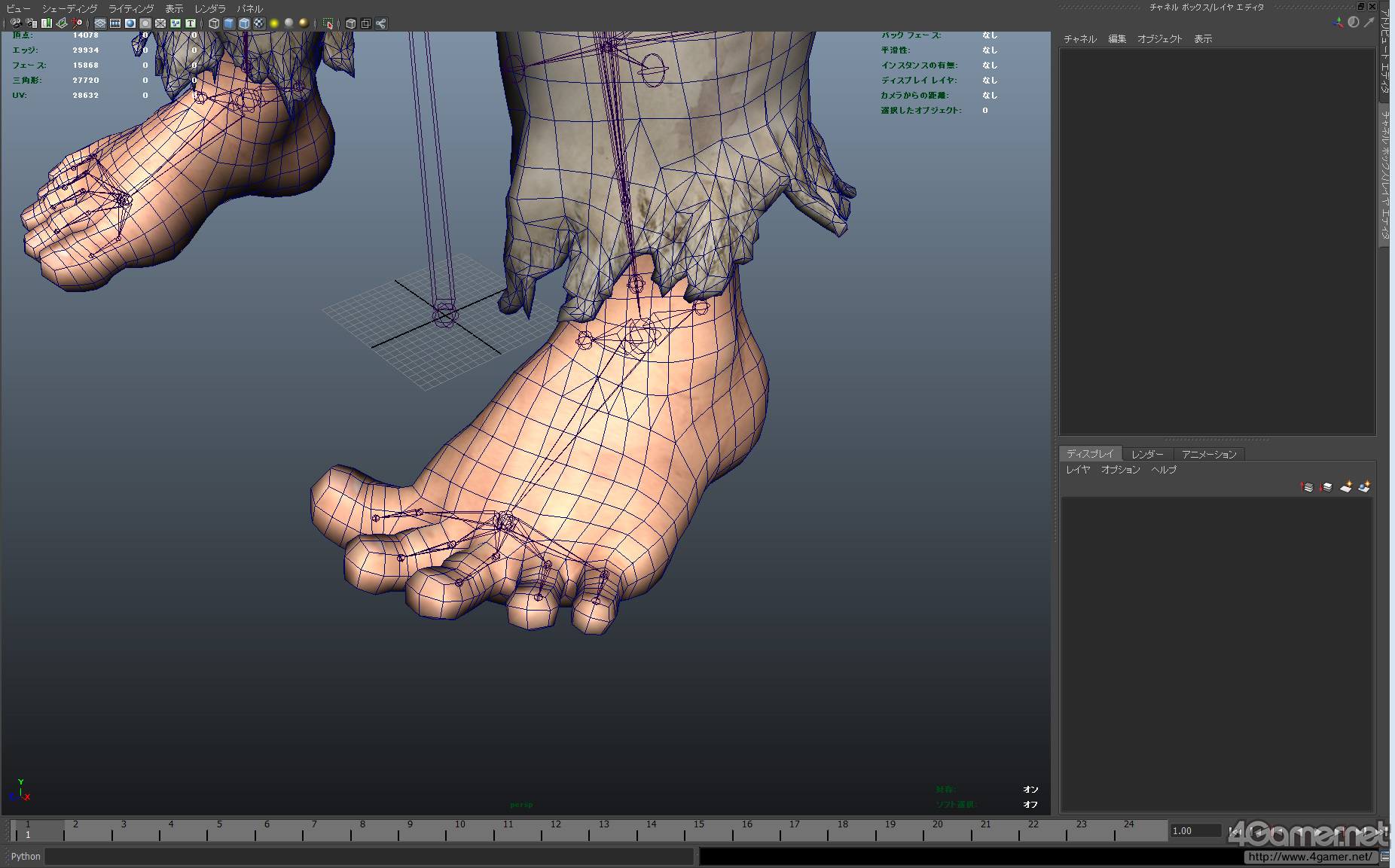Click the Isolate Select icon
Viewport: 1395px width, 868px height.
[x=328, y=23]
